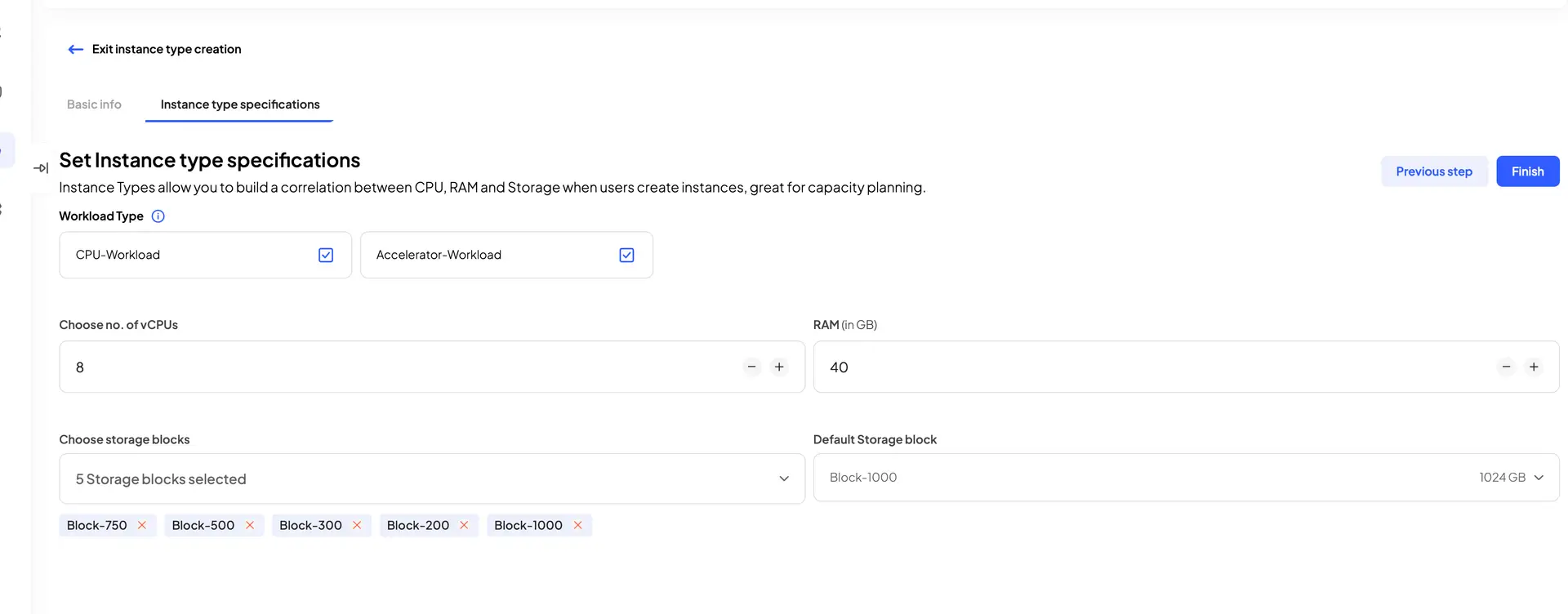Switch to the Basic info tab
The image size is (1568, 614).
point(94,105)
